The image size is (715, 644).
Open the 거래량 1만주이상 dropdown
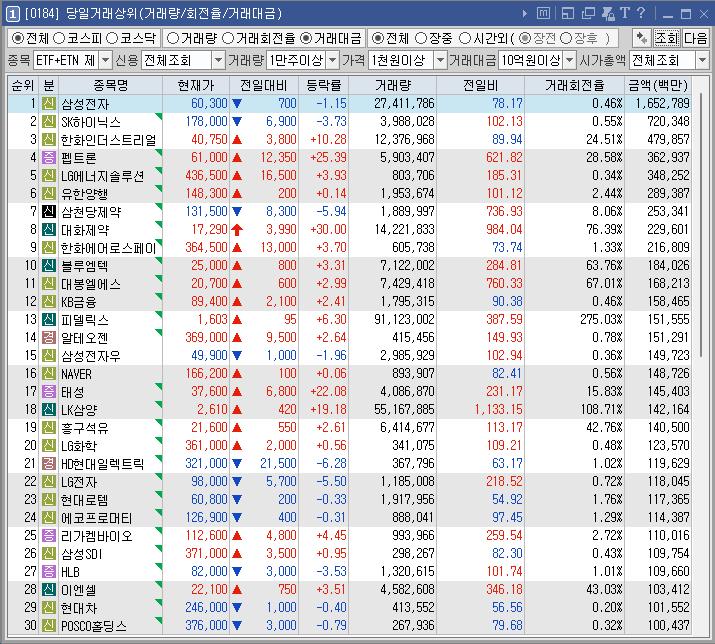click(333, 60)
